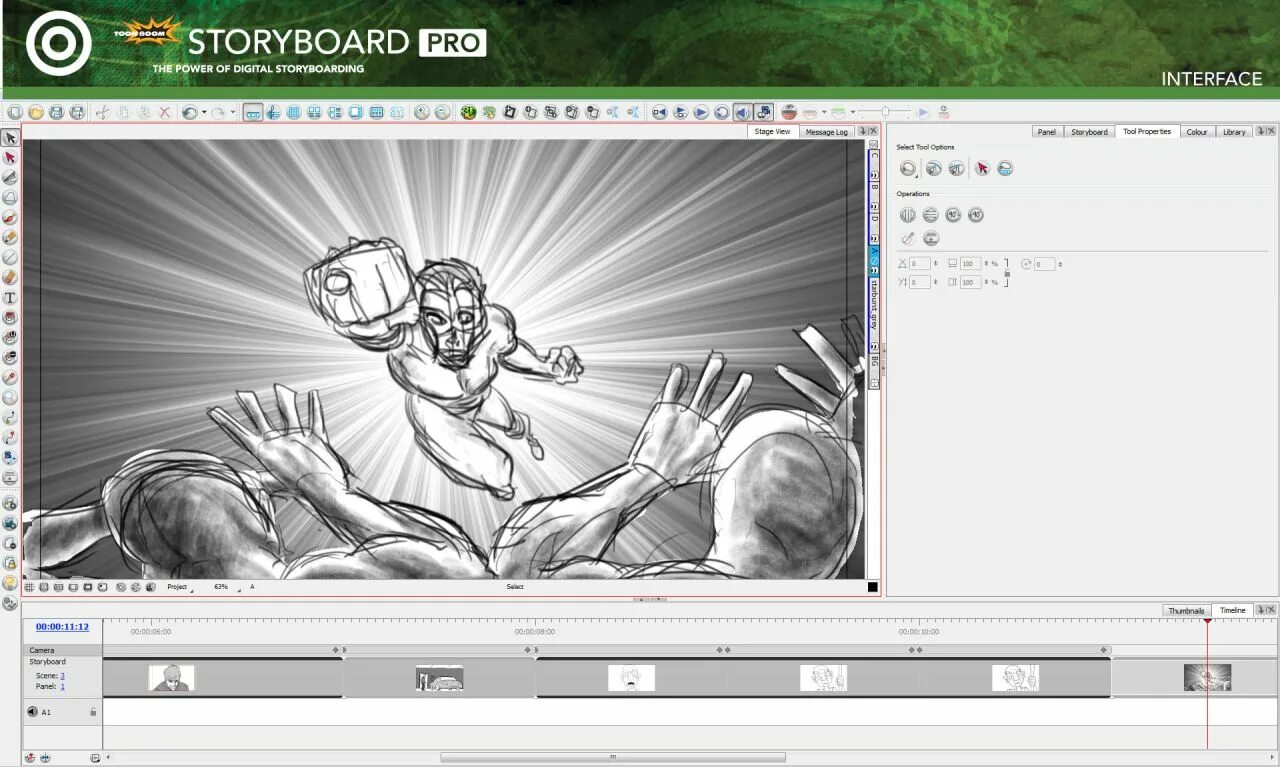Click the red X Delete icon
Viewport: 1280px width, 767px height.
[x=165, y=113]
